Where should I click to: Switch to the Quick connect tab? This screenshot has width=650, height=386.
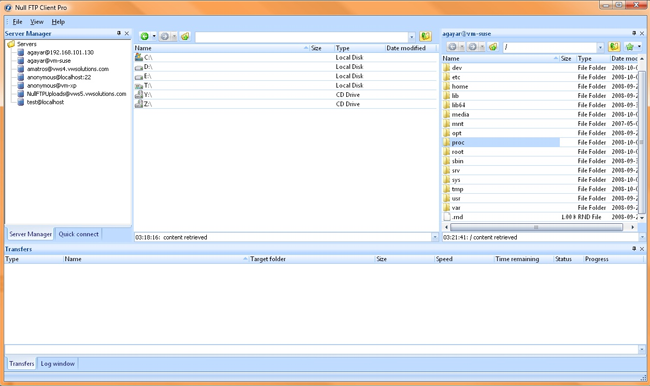tap(78, 234)
